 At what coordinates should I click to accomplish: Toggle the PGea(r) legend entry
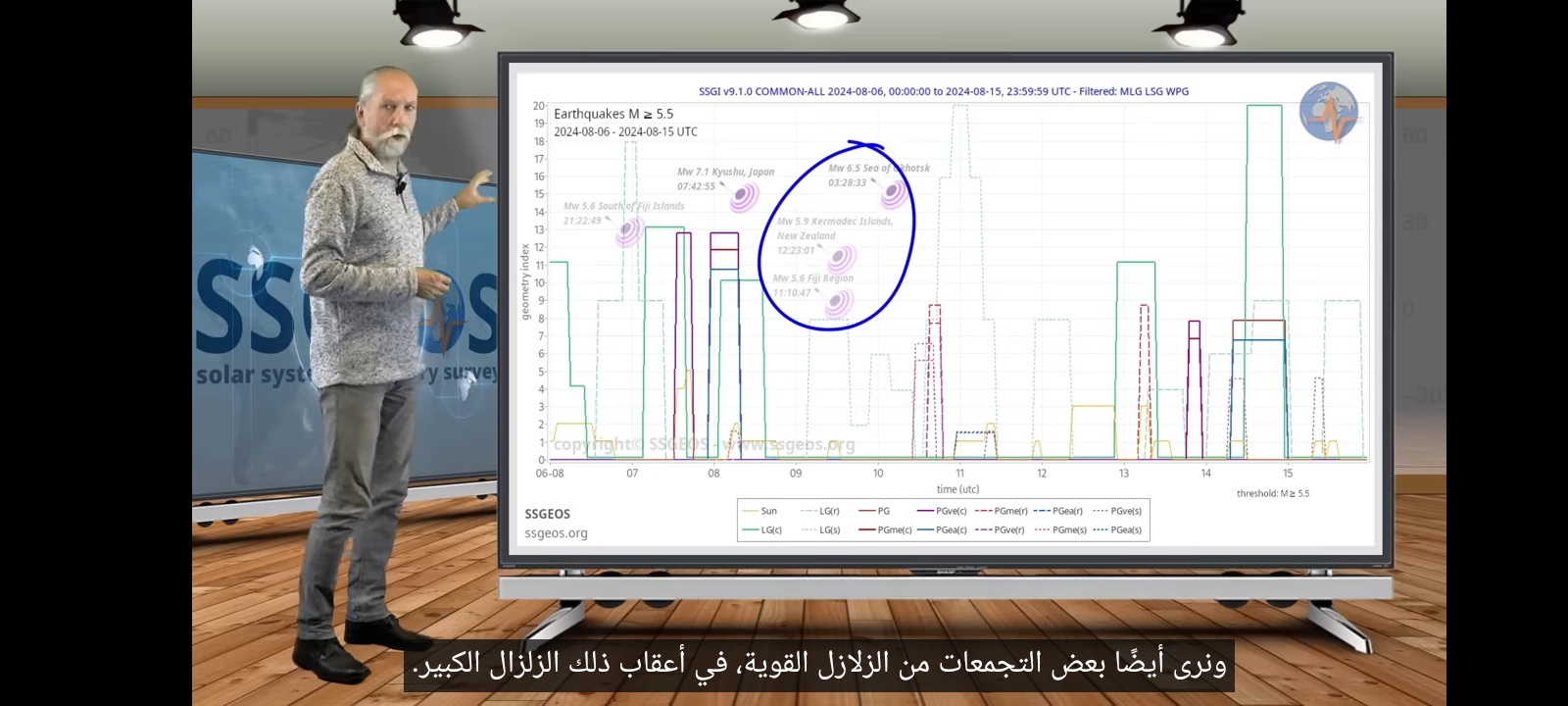point(1058,511)
